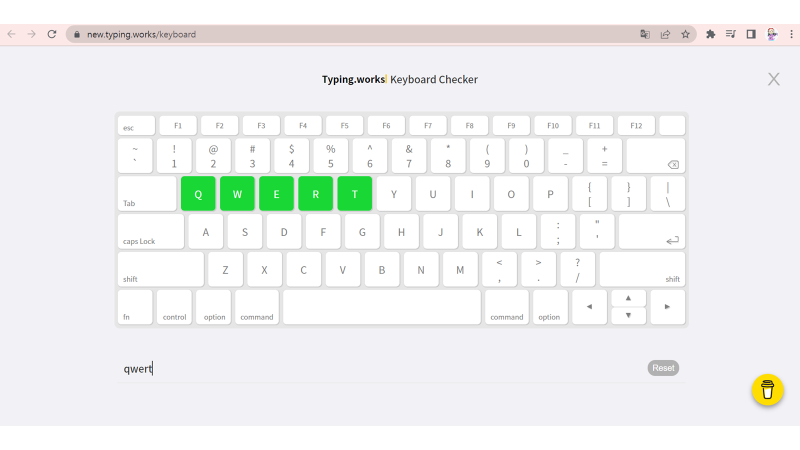Click the G key
Viewport: 800px width, 450px height.
click(362, 232)
